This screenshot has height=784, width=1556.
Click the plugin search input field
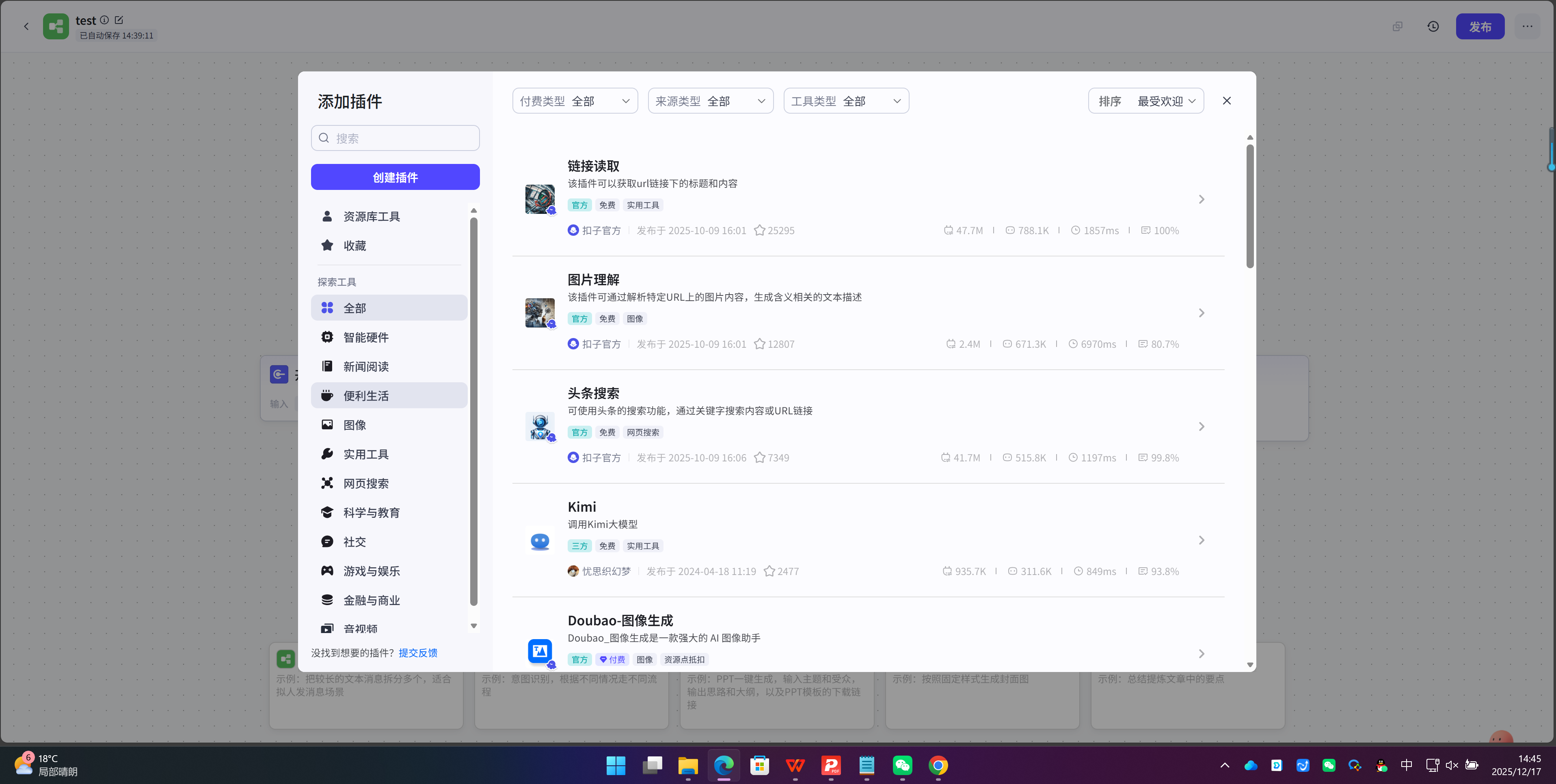[x=395, y=138]
